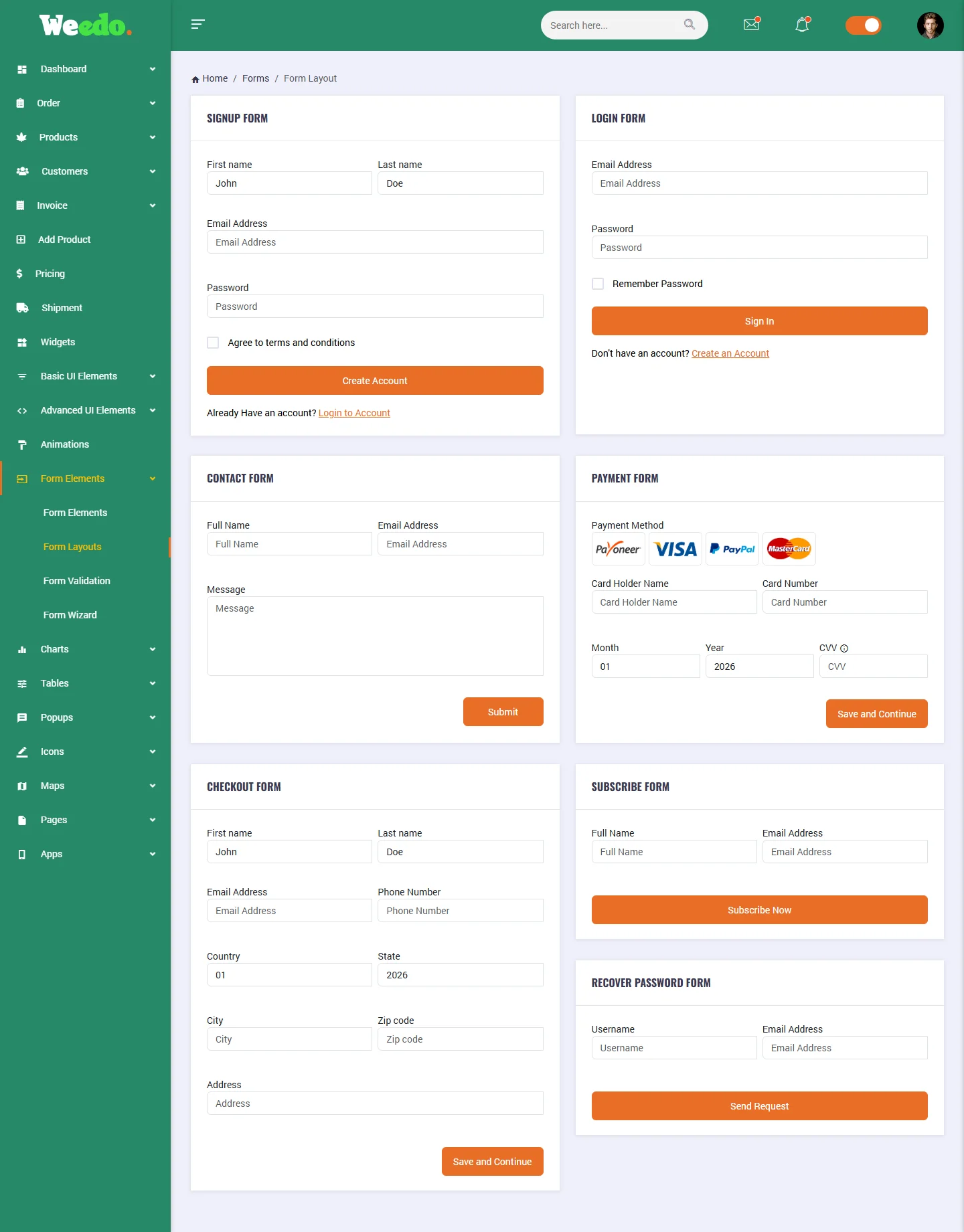964x1232 pixels.
Task: Select Payoneer payment method
Action: (618, 549)
